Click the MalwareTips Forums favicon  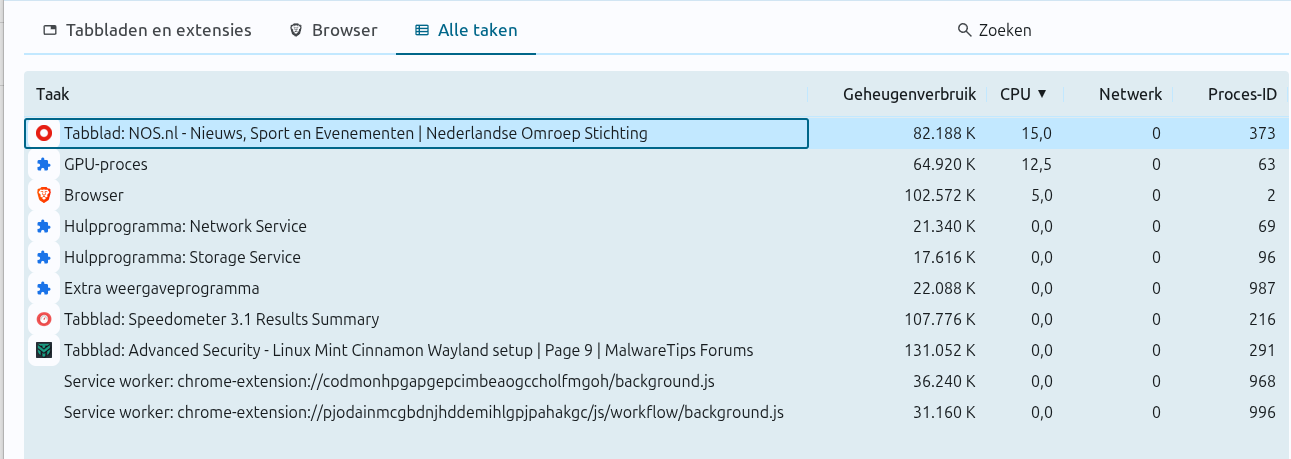click(44, 350)
